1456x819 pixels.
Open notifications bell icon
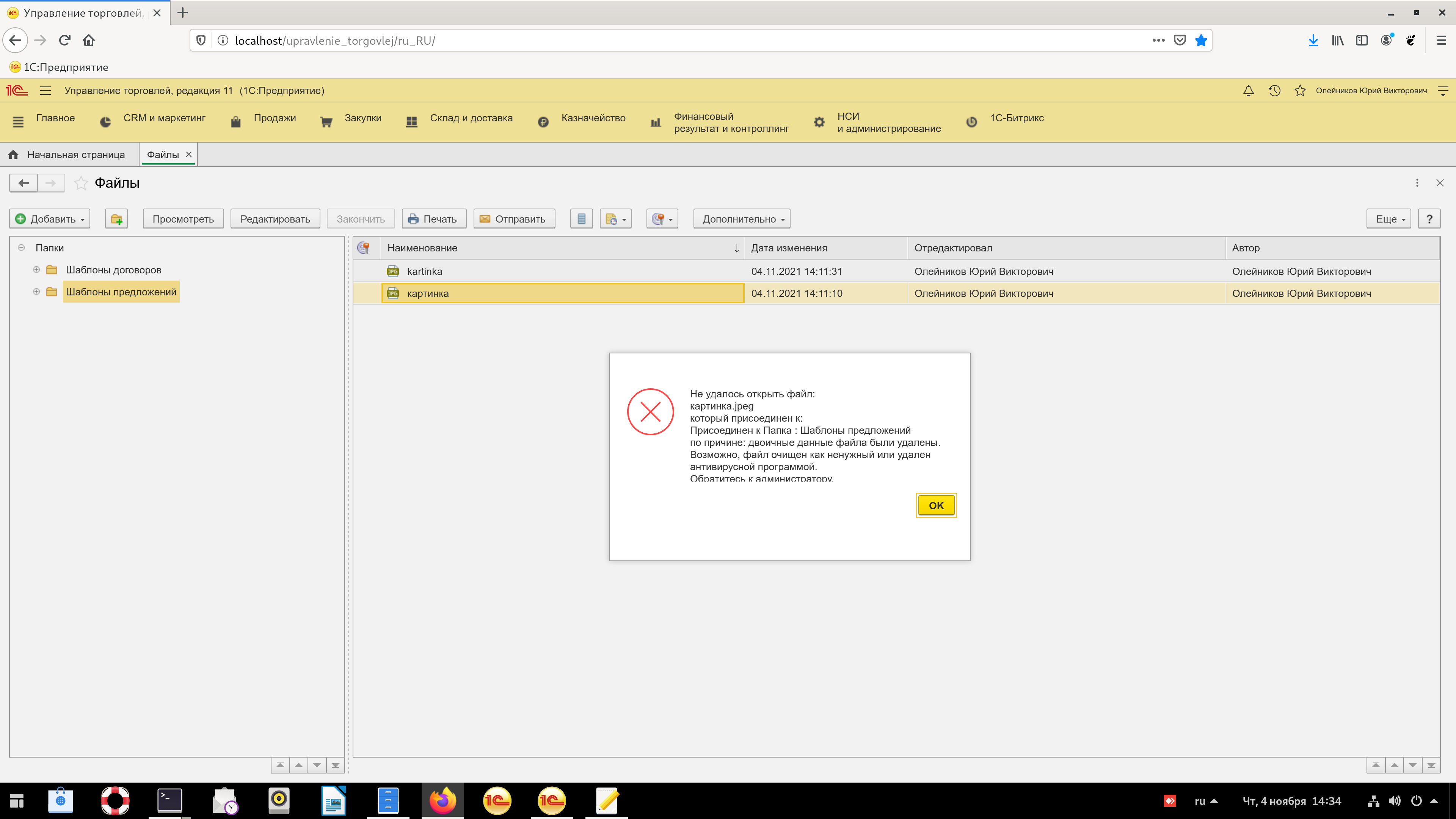[x=1249, y=91]
